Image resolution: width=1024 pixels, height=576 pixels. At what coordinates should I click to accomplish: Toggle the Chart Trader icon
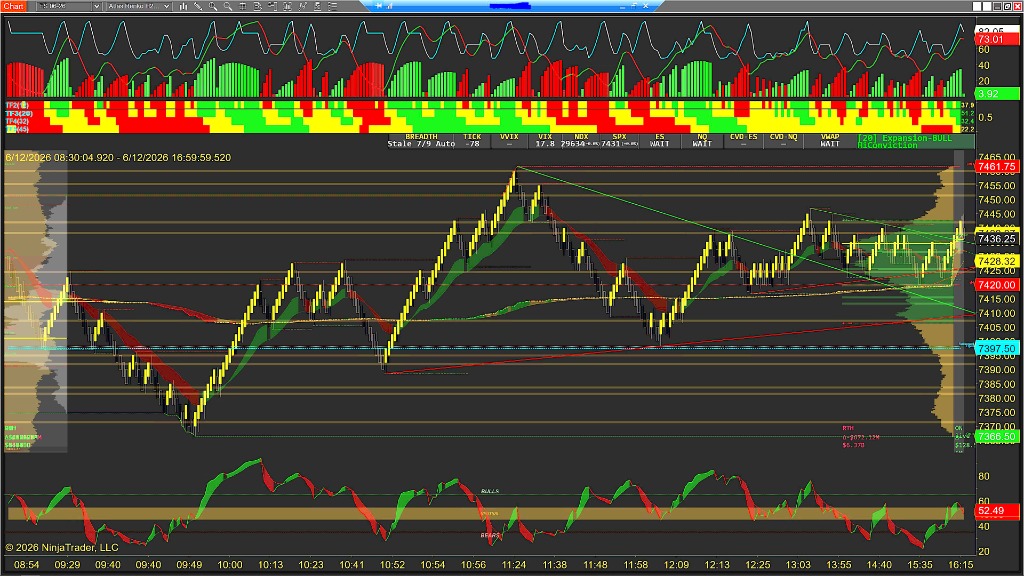(272, 6)
